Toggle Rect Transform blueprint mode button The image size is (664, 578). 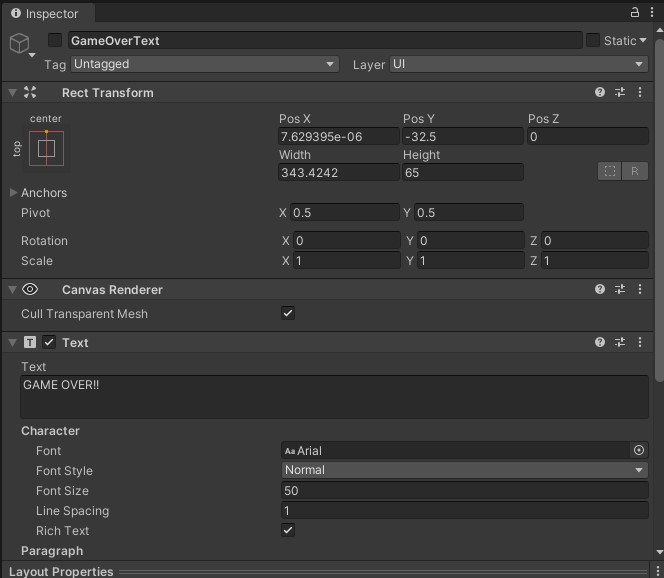click(610, 171)
